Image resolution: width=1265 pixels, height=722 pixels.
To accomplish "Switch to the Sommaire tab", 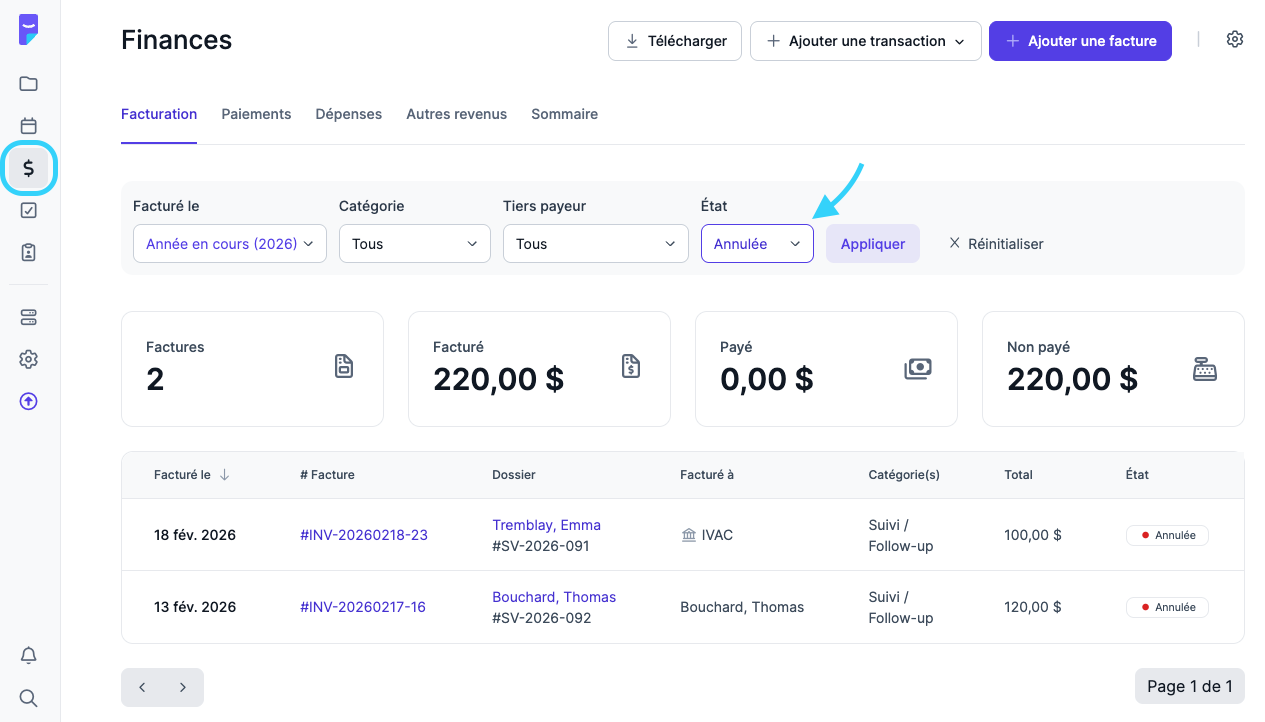I will tap(564, 114).
